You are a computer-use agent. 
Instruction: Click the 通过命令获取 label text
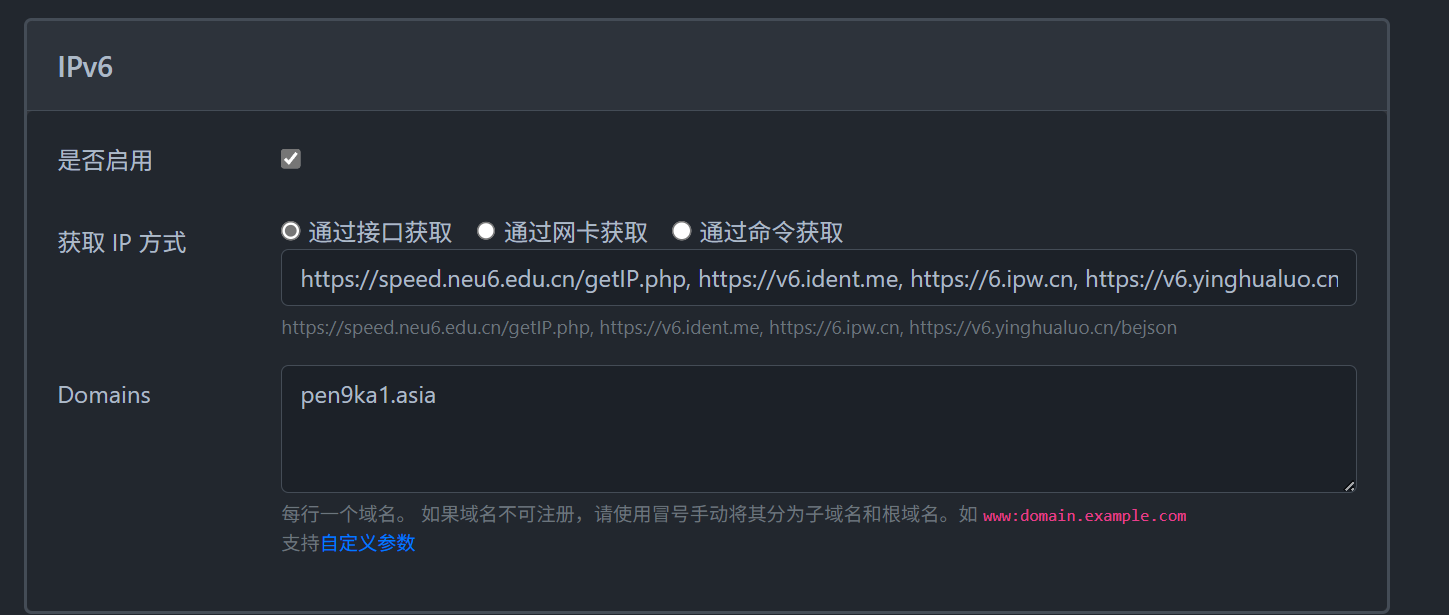[771, 232]
